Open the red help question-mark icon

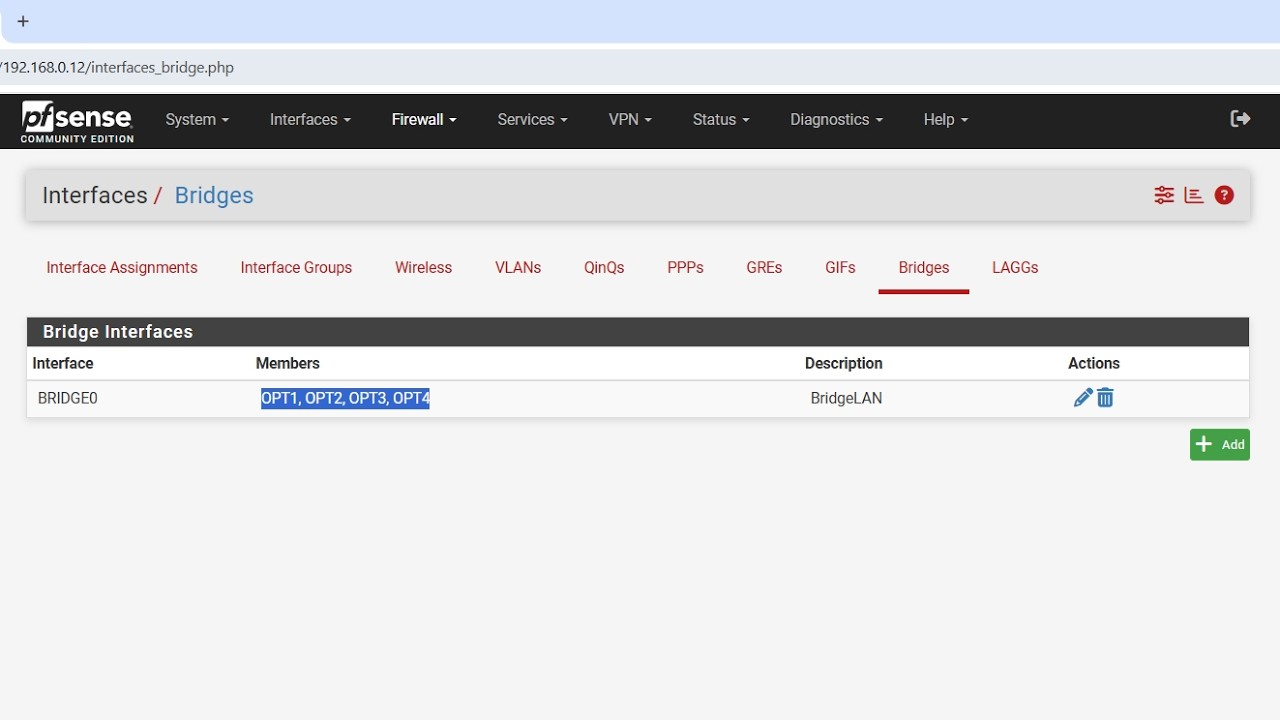(x=1224, y=195)
